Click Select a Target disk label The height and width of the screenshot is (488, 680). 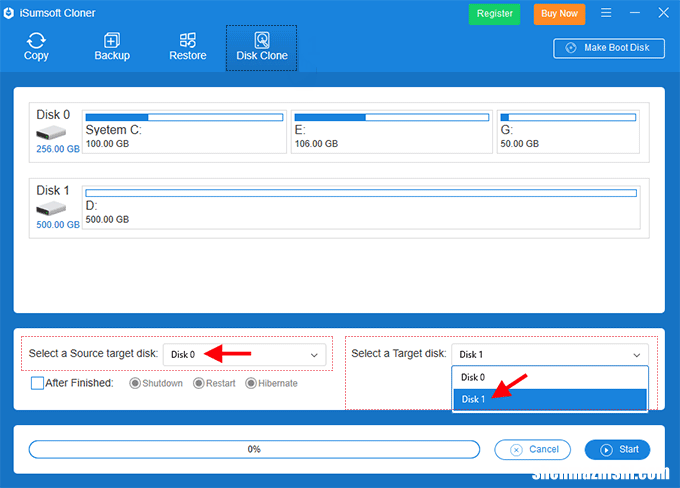399,354
